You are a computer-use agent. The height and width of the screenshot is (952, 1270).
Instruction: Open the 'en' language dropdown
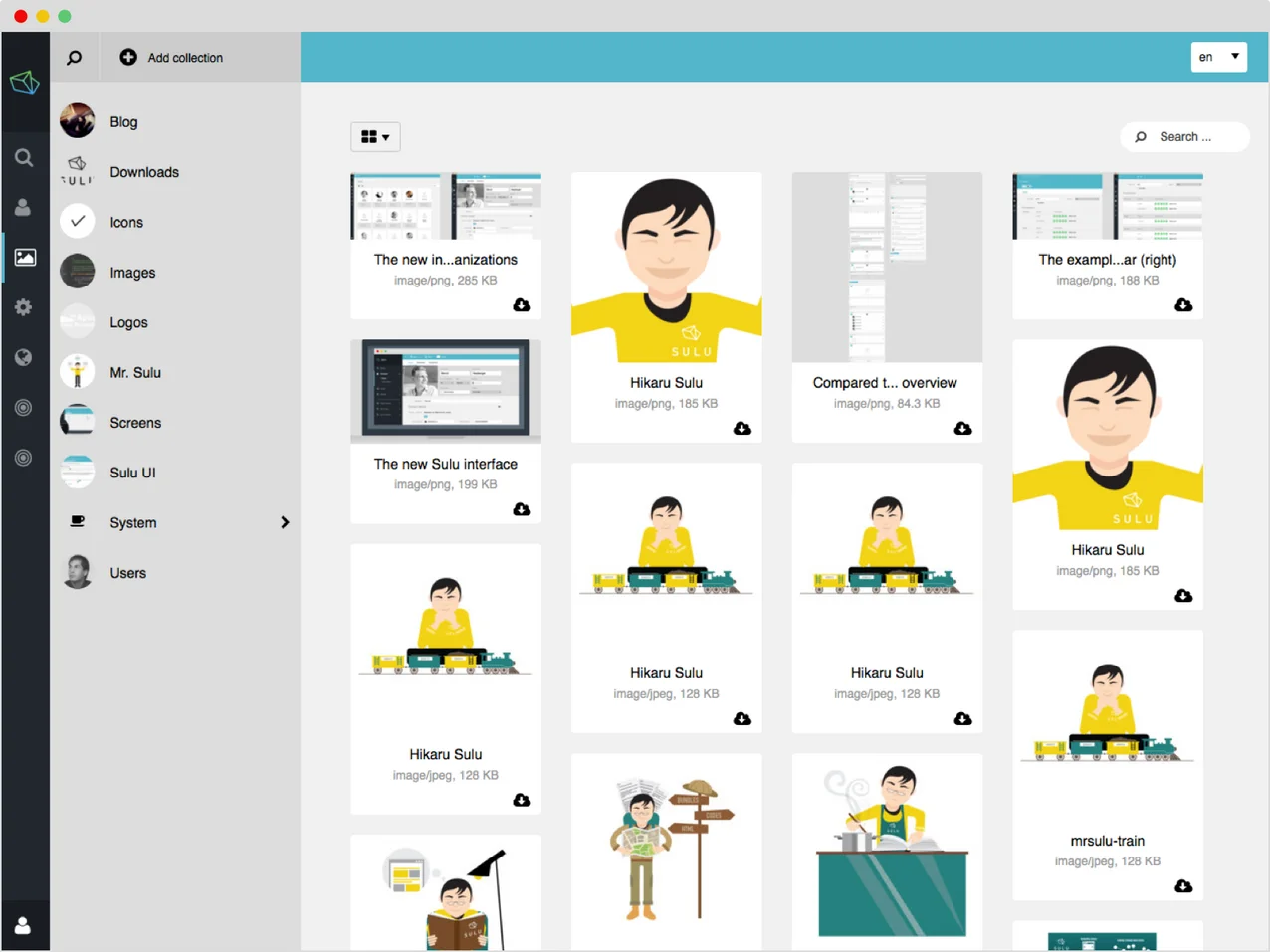pyautogui.click(x=1218, y=57)
